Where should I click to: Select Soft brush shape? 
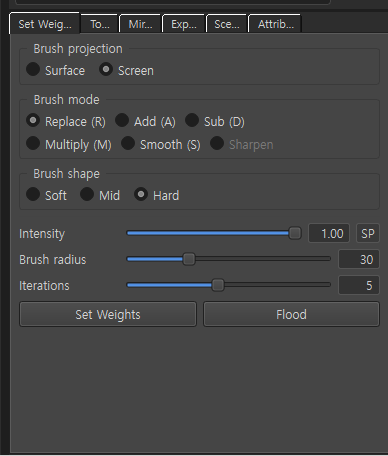click(x=47, y=195)
